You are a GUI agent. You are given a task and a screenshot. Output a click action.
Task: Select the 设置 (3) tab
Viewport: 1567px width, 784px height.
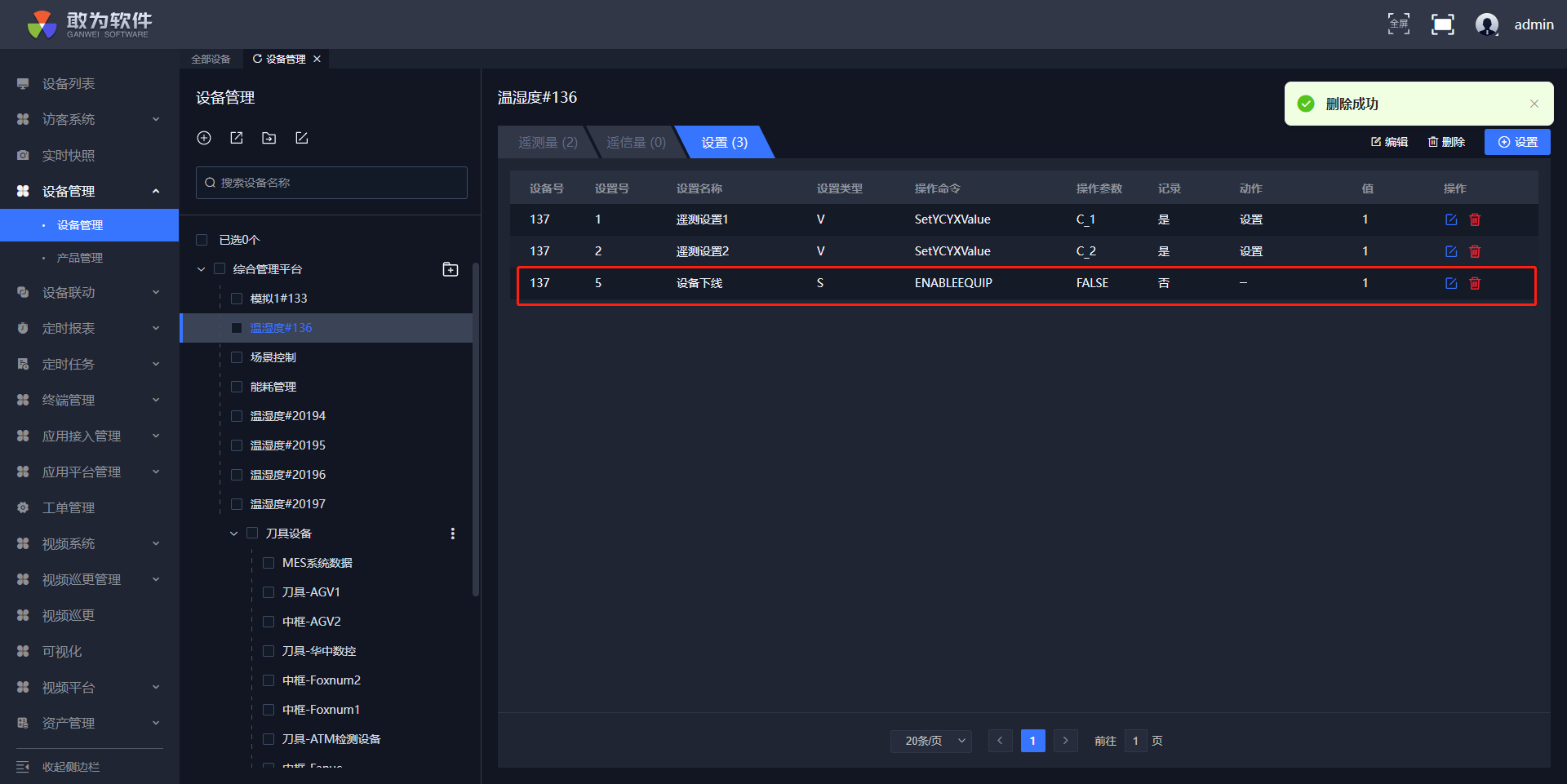(725, 142)
